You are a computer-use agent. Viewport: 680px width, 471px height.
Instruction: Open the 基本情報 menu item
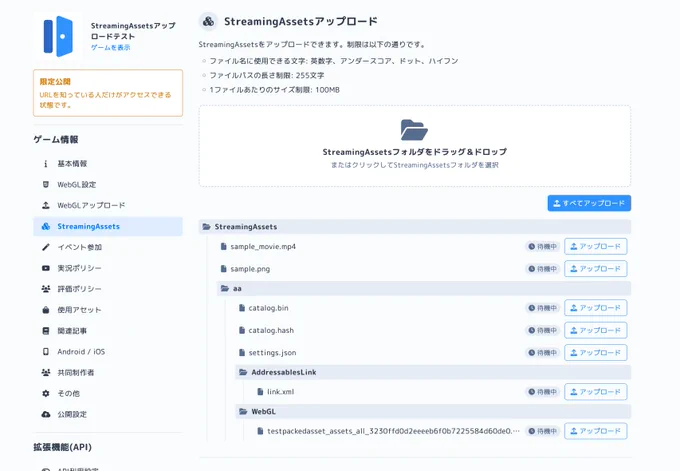tap(108, 164)
